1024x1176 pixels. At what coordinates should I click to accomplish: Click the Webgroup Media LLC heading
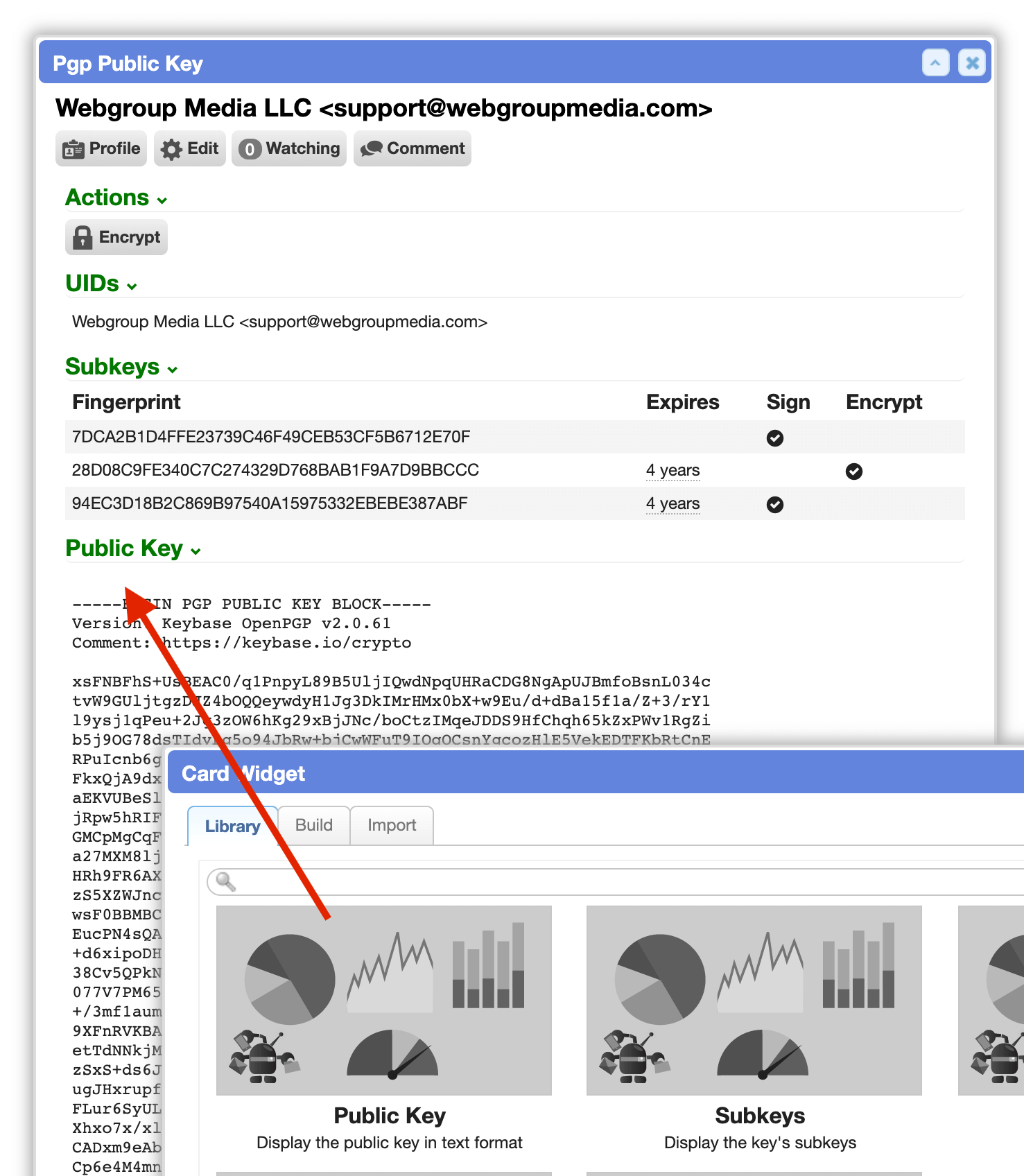pyautogui.click(x=384, y=108)
